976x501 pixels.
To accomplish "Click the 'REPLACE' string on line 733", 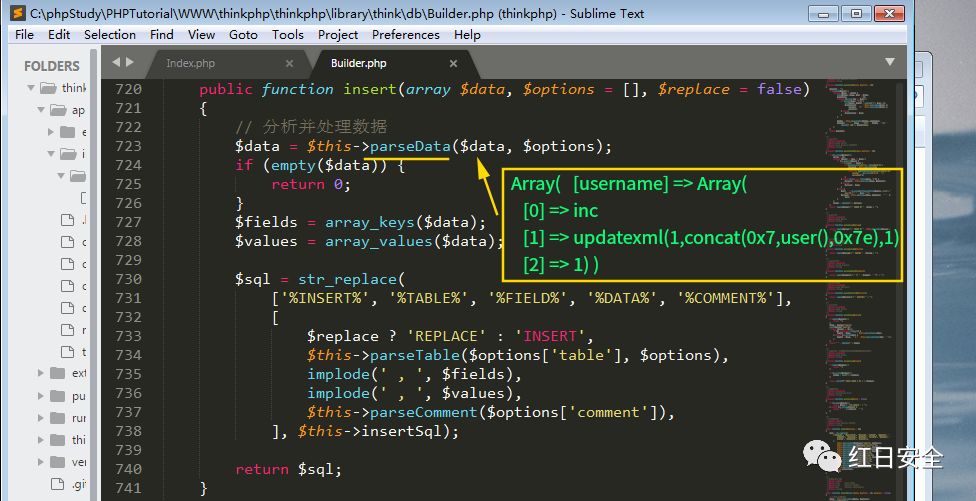I will click(446, 336).
